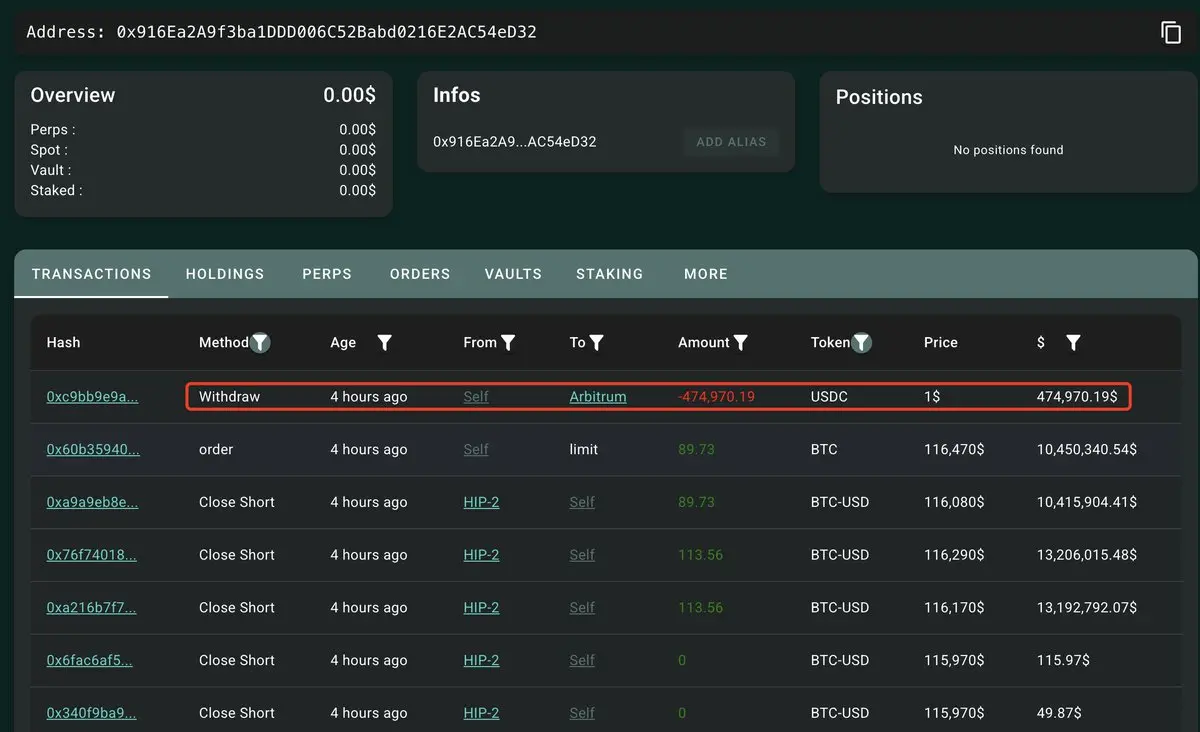Viewport: 1200px width, 732px height.
Task: Open the From column filter
Action: click(508, 343)
